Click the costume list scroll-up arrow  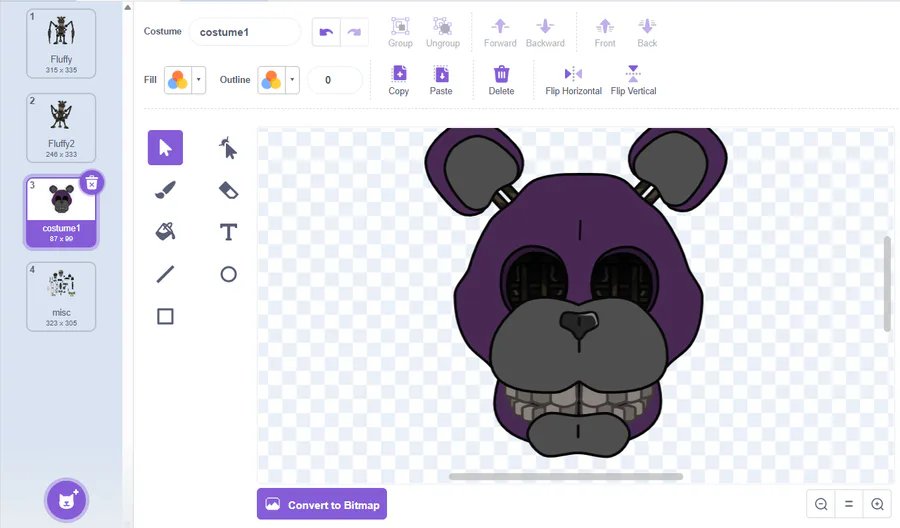click(x=127, y=7)
